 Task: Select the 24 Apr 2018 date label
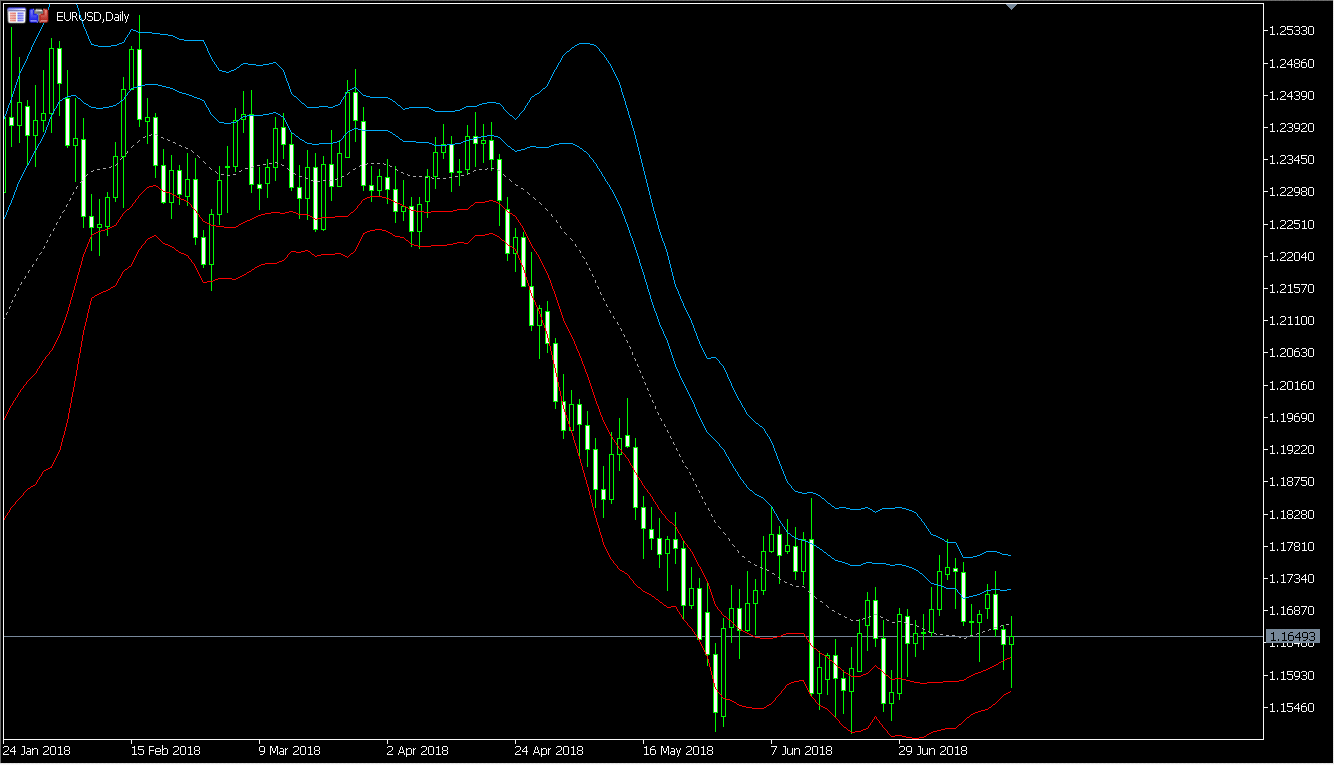(548, 750)
